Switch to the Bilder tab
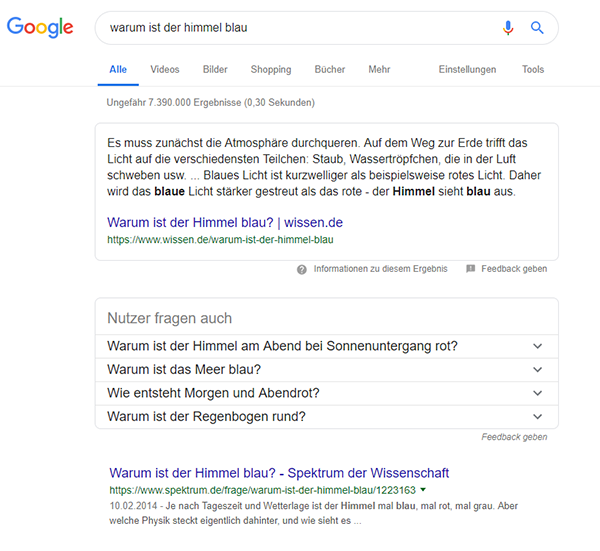The height and width of the screenshot is (551, 600). point(215,69)
